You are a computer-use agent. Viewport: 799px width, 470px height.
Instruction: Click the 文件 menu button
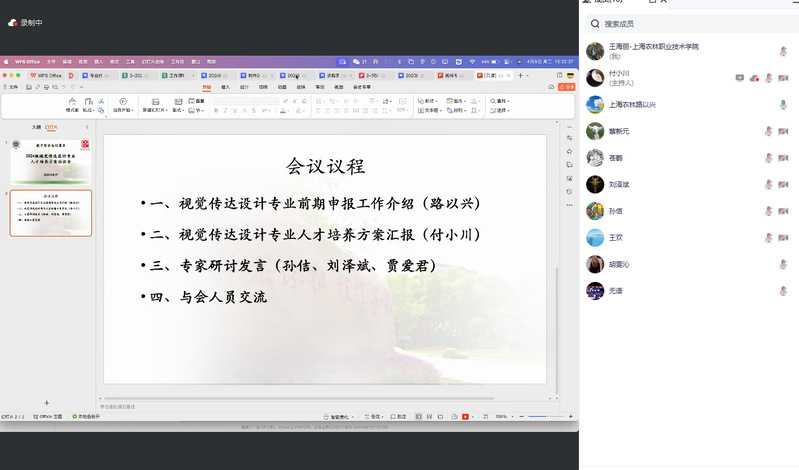pyautogui.click(x=13, y=87)
